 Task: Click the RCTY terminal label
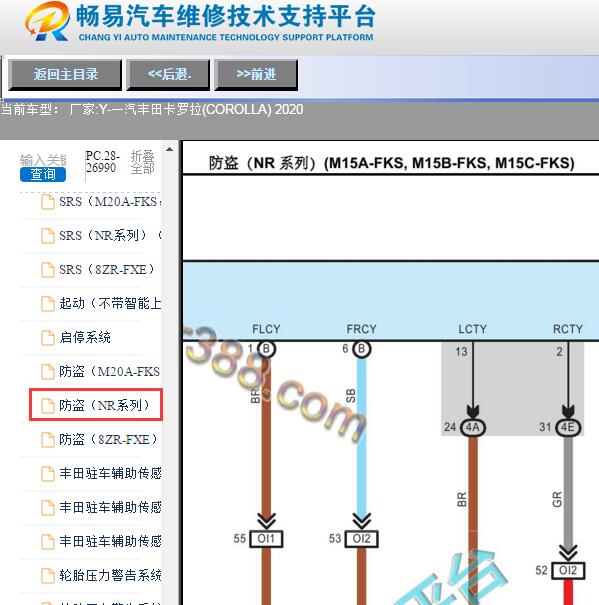click(567, 329)
